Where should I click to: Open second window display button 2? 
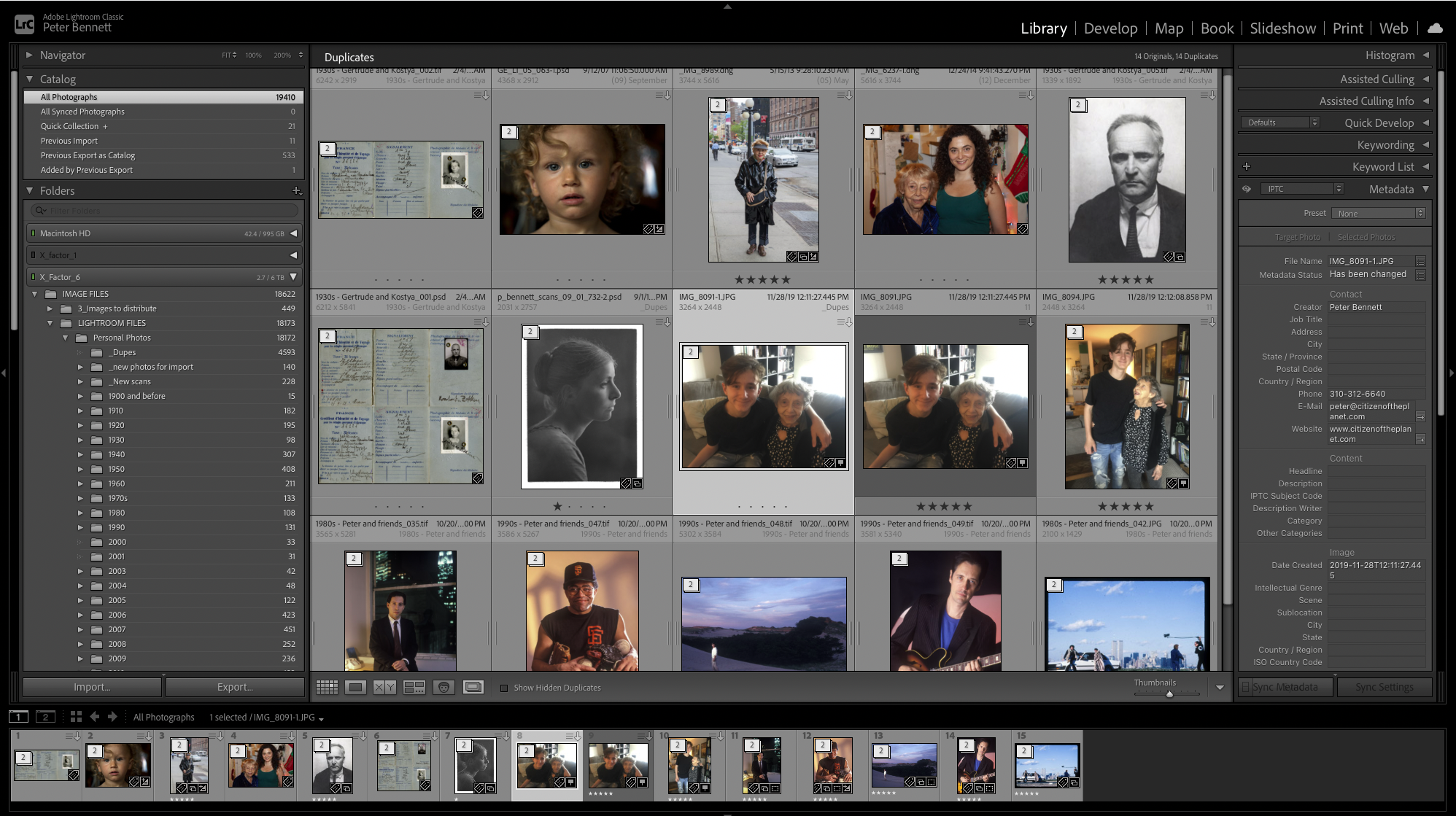[45, 717]
